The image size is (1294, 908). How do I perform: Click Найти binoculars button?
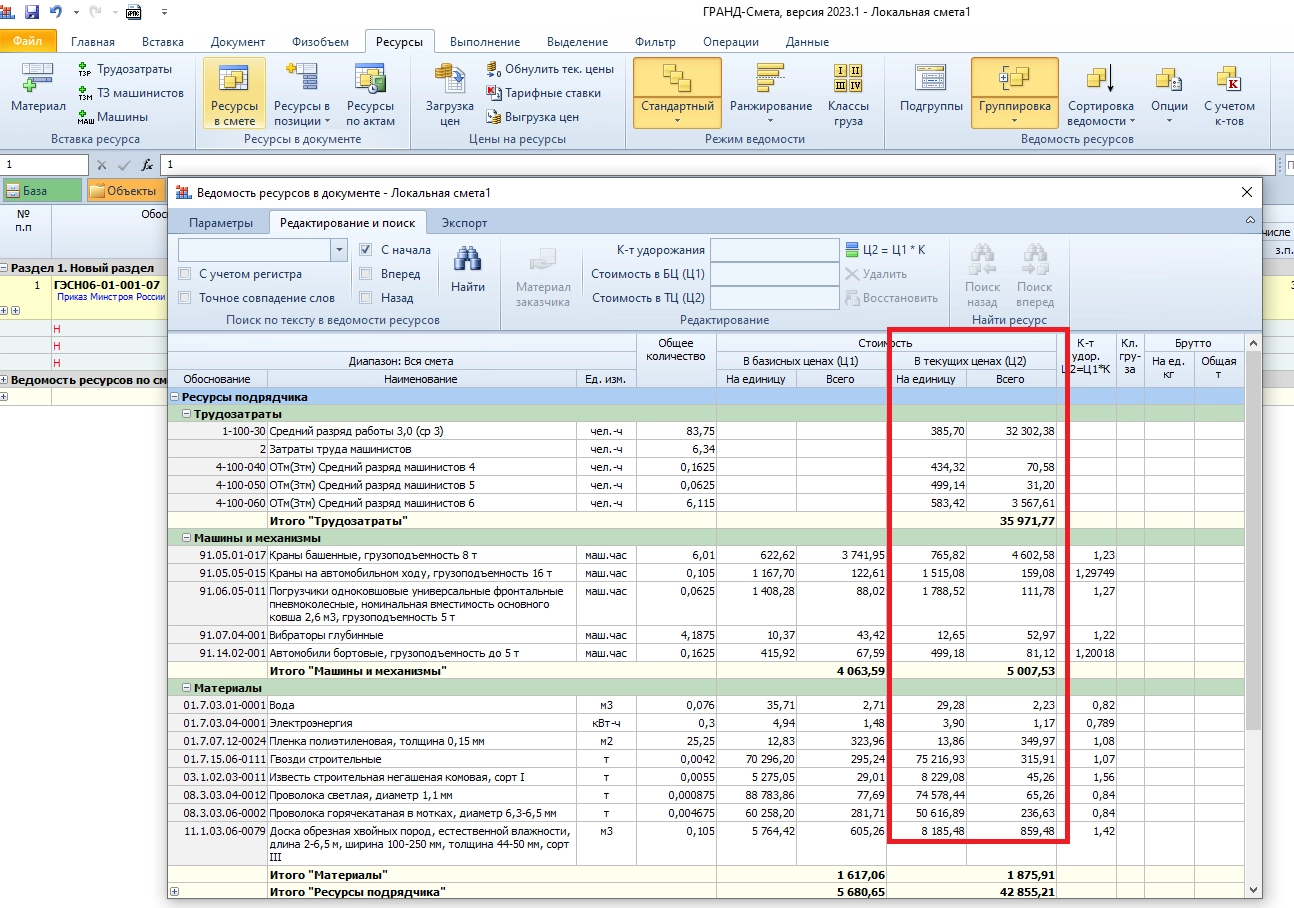click(467, 271)
